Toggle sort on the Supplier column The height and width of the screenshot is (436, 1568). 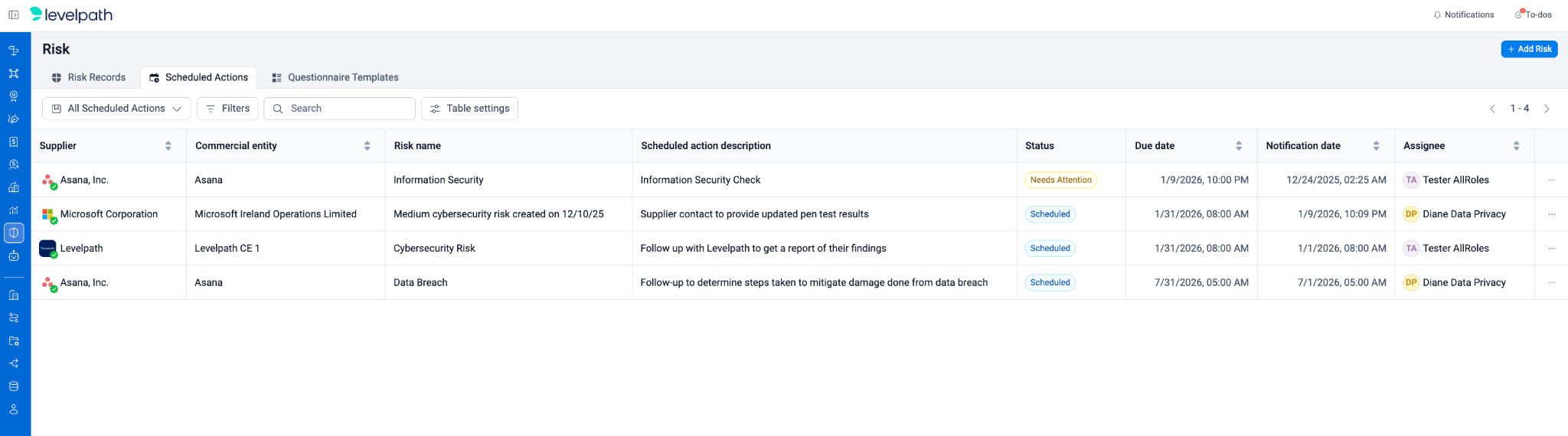(168, 146)
